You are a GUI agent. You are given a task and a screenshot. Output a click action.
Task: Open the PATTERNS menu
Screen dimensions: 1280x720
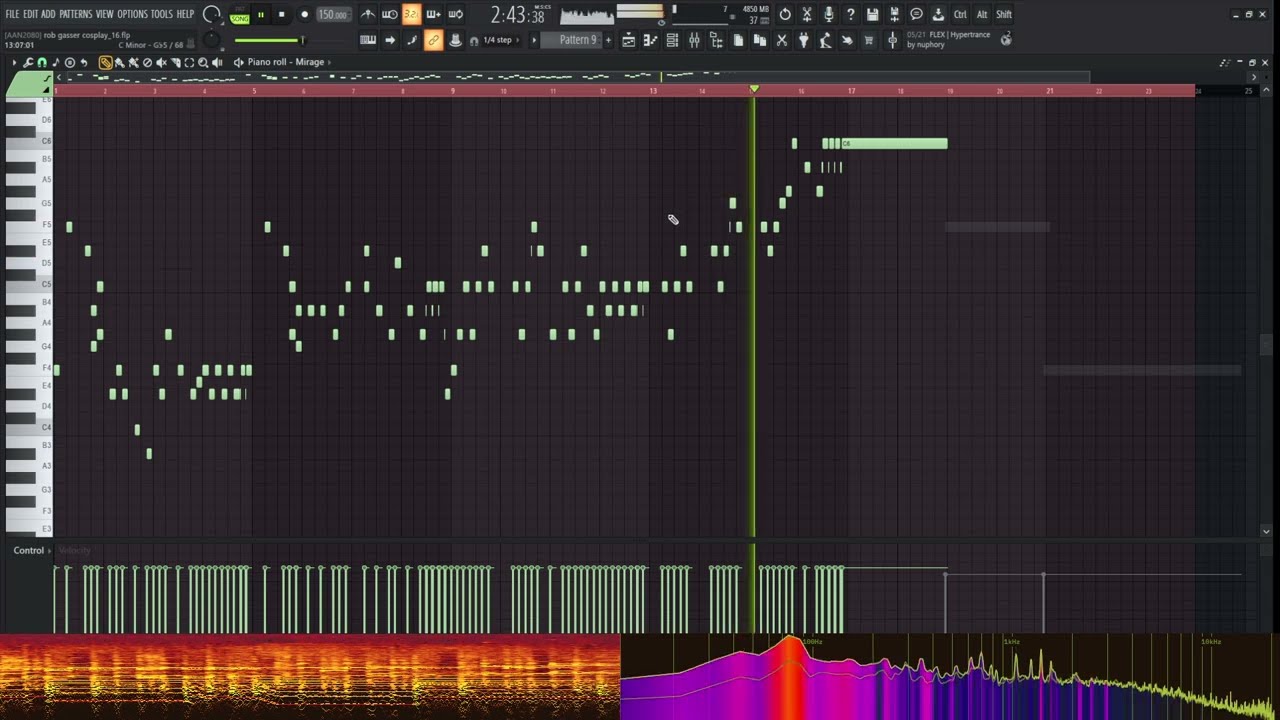point(76,14)
